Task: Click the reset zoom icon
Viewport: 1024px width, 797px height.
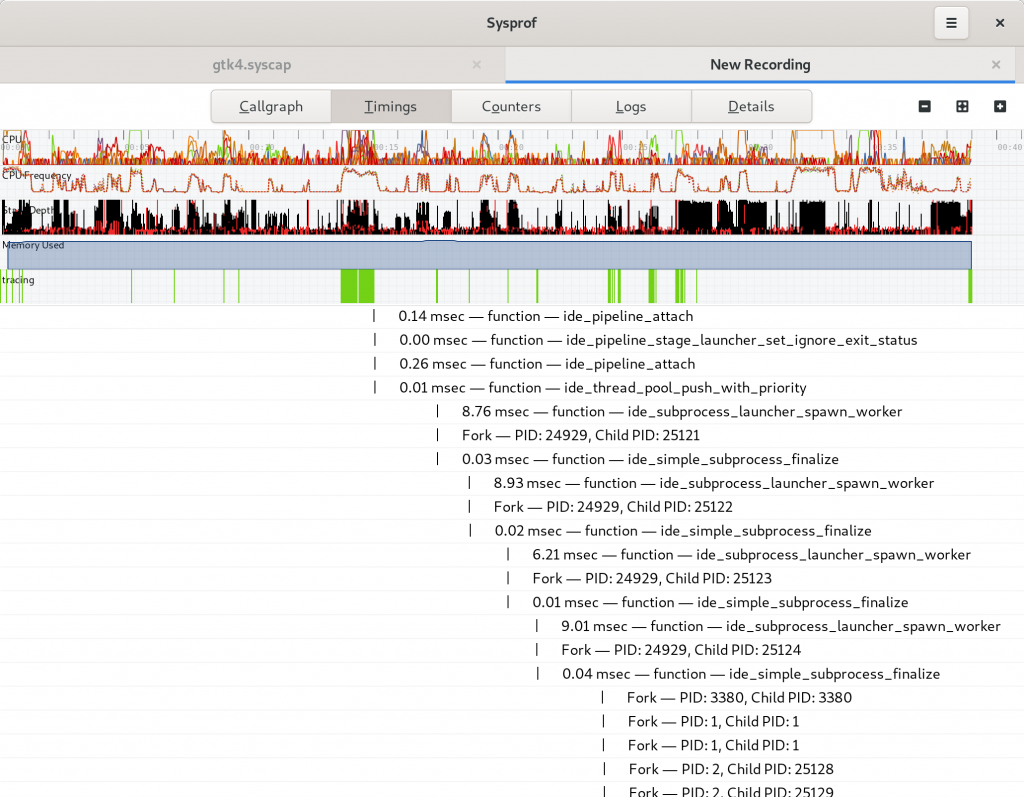Action: [962, 106]
